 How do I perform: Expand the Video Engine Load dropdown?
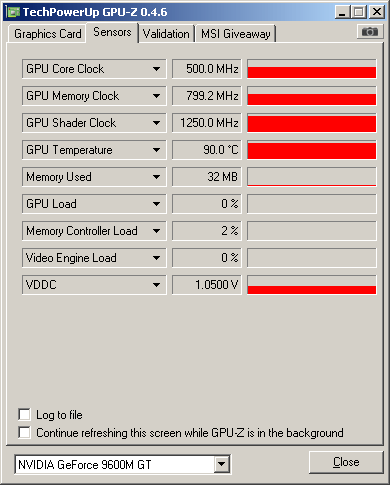156,258
